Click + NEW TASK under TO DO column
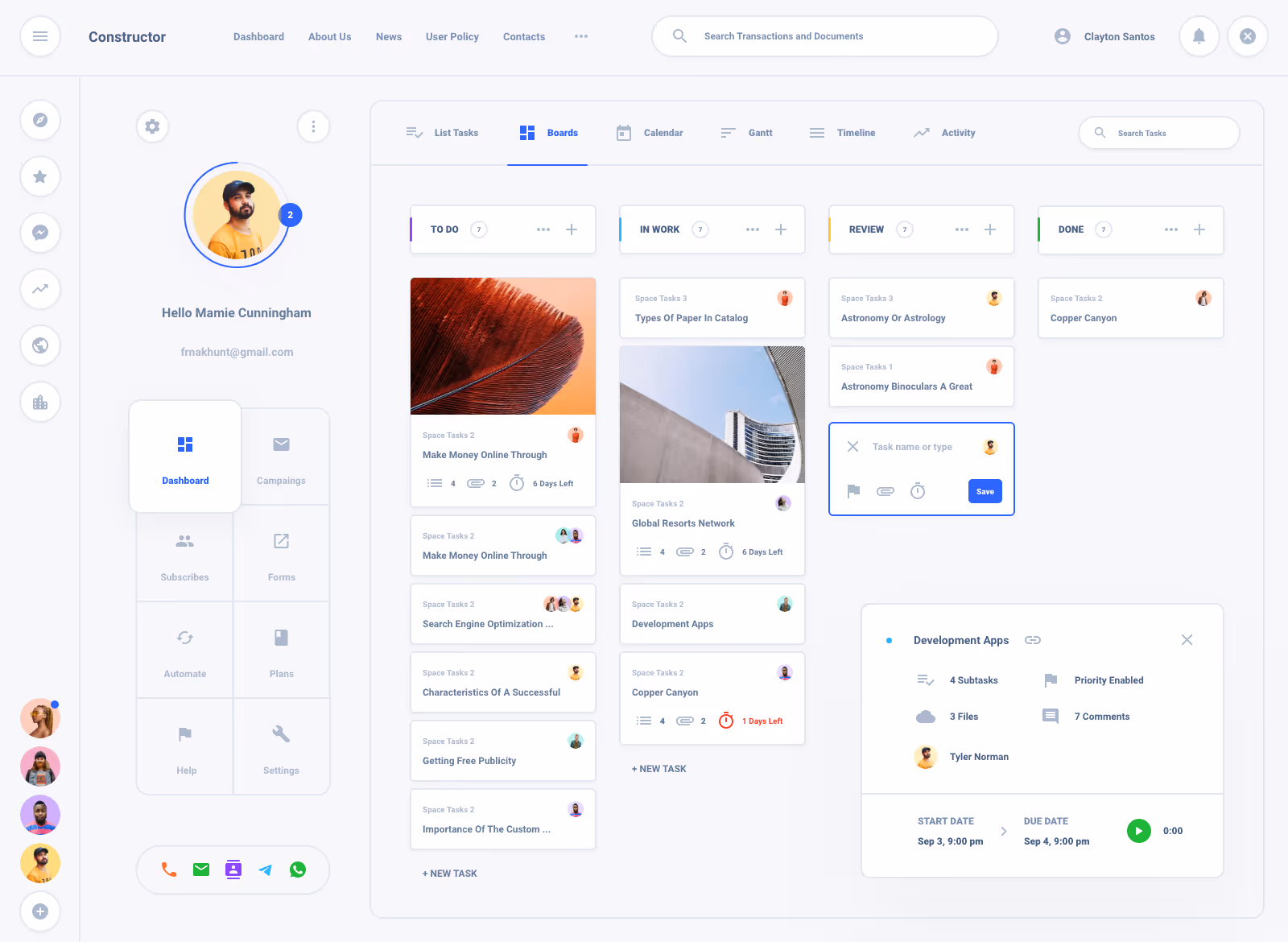 click(x=450, y=873)
